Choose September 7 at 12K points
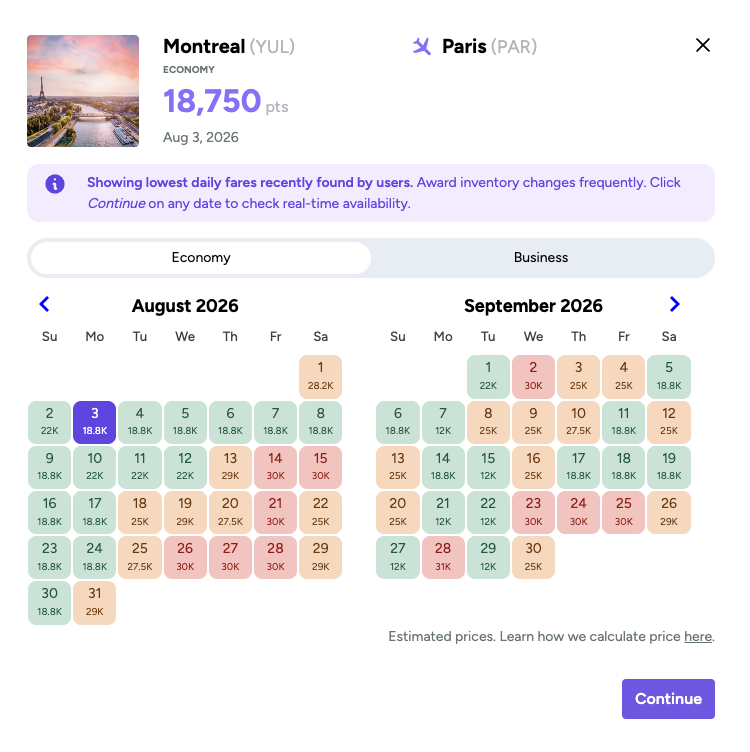 (443, 423)
